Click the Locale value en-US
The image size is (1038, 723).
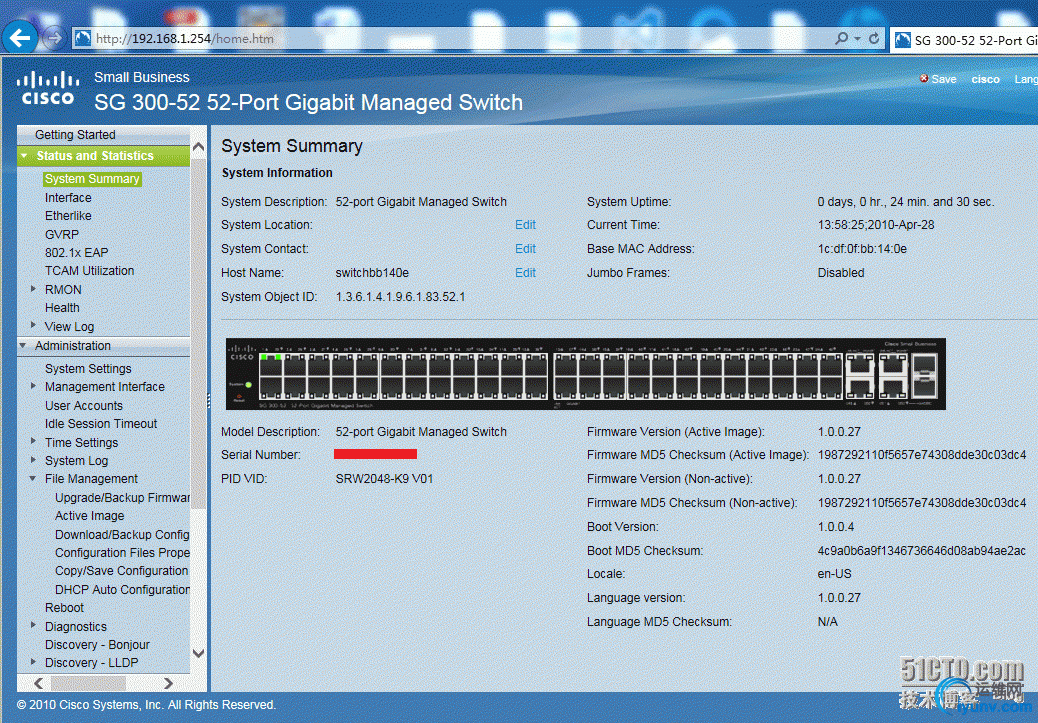click(834, 574)
